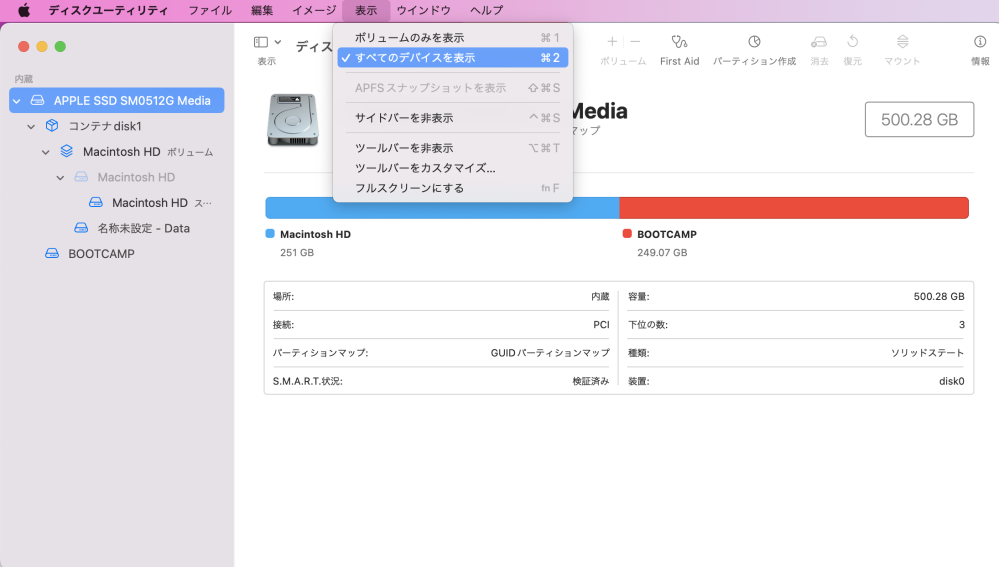Click disk icon for Macintosh HD snapshot row
The image size is (999, 567).
coord(96,203)
